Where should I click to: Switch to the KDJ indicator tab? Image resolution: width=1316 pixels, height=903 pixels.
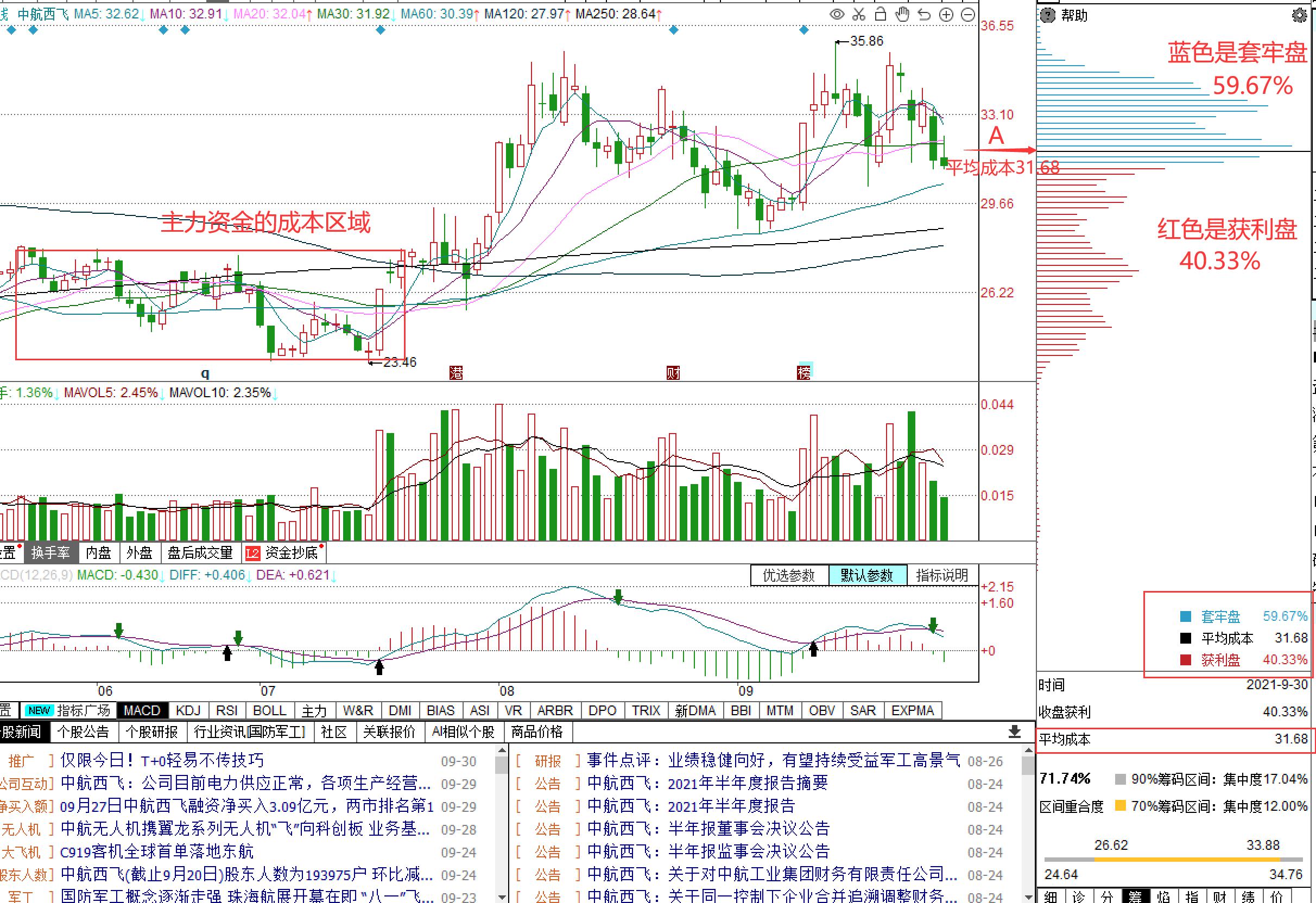click(188, 710)
